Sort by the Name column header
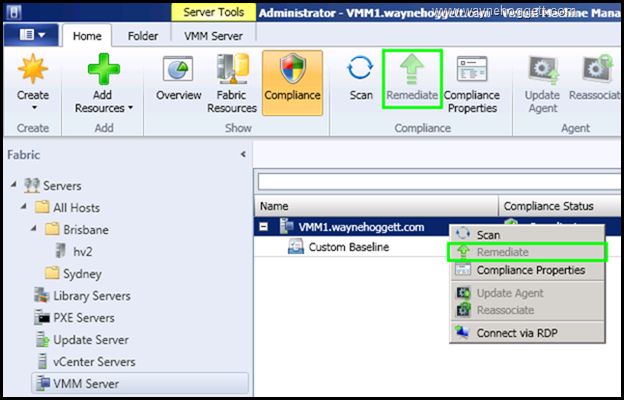 [x=376, y=206]
